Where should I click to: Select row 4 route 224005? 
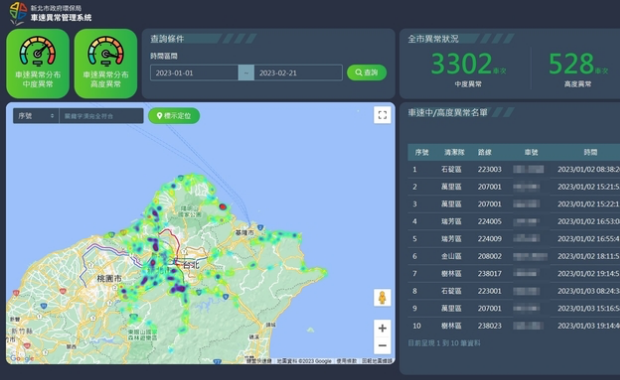click(490, 221)
